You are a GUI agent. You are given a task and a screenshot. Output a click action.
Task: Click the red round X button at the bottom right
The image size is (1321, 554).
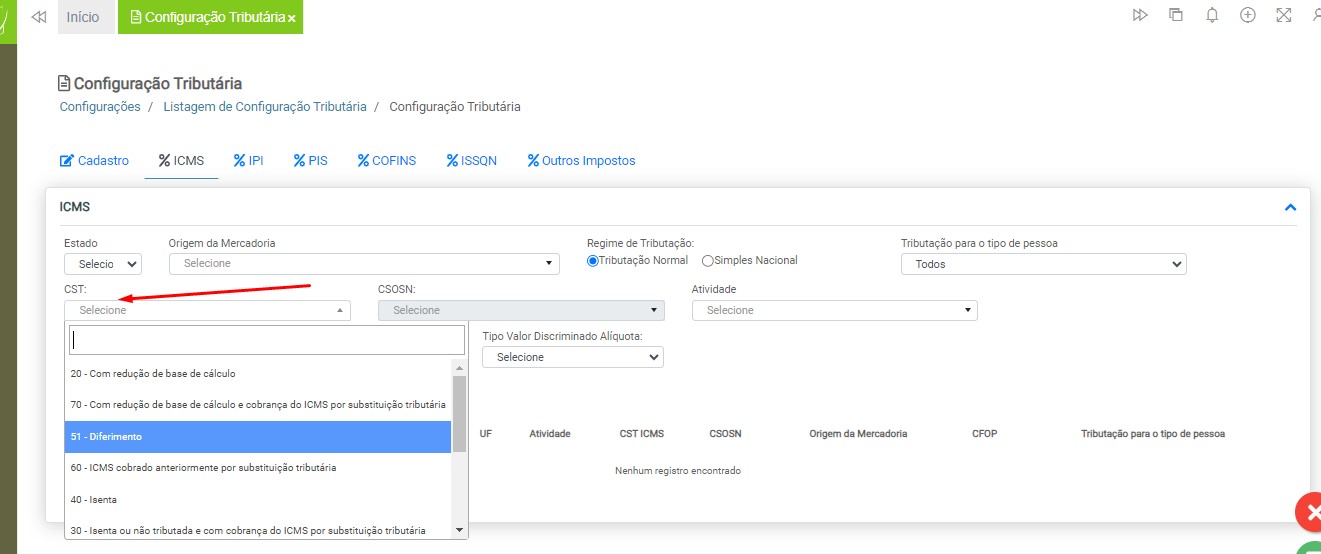pos(1310,512)
